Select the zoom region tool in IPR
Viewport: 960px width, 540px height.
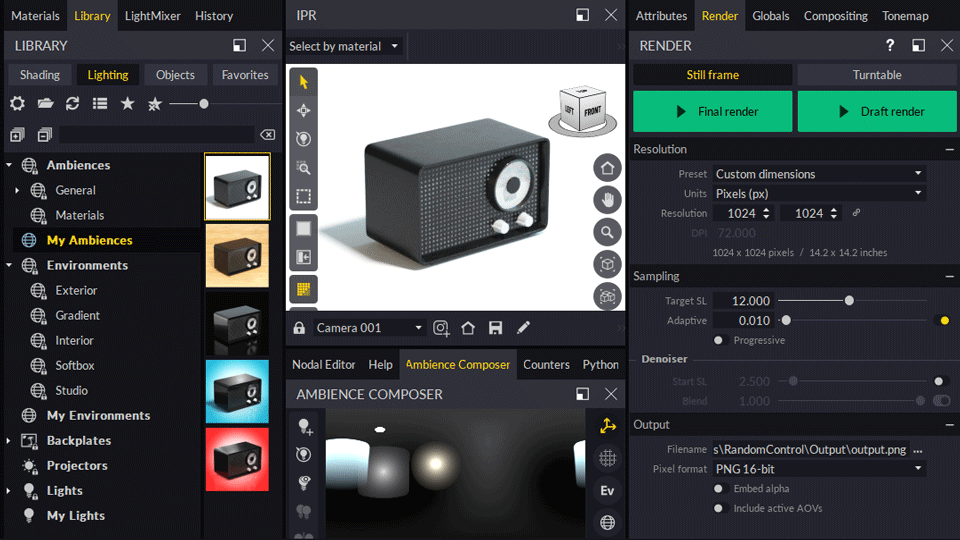coord(304,168)
